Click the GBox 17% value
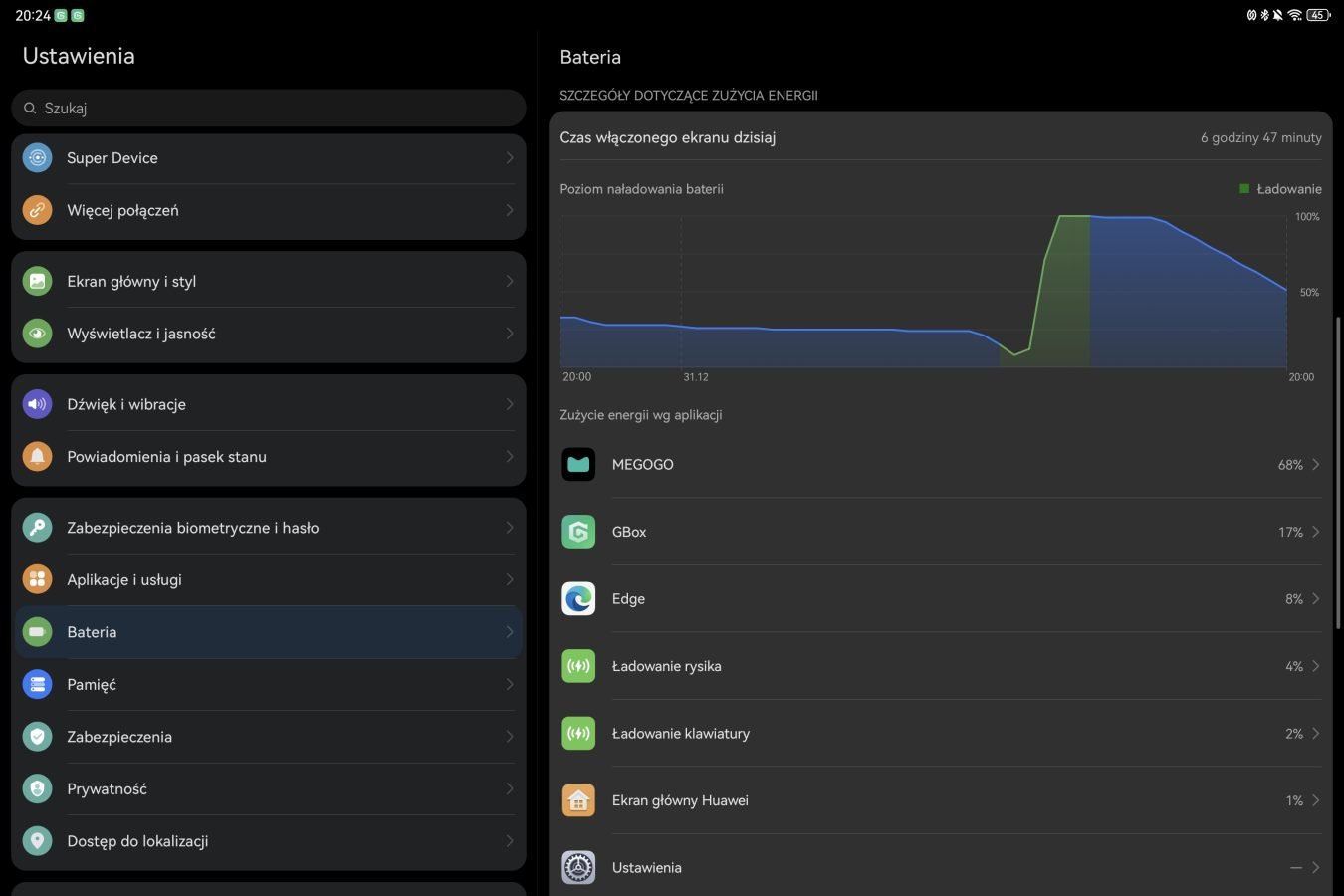Viewport: 1344px width, 896px height. [1290, 532]
